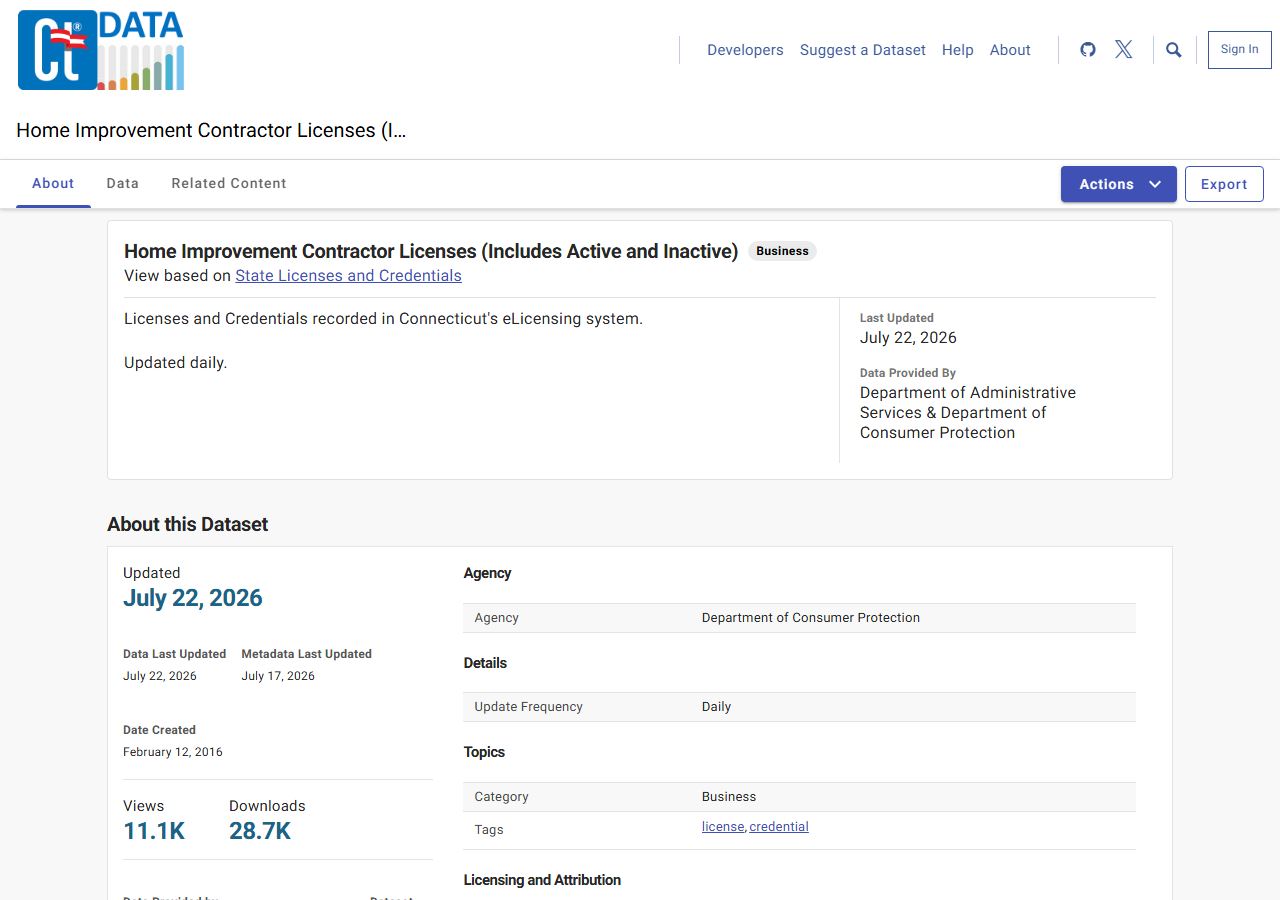This screenshot has height=900, width=1280.
Task: Follow the 'license' tag link
Action: tap(723, 827)
